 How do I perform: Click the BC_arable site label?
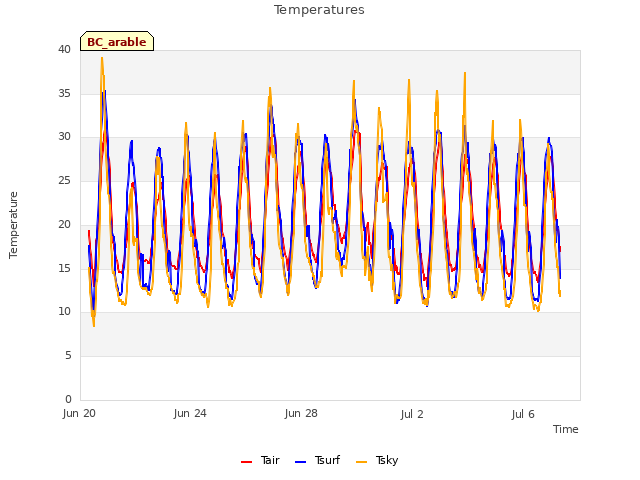tap(117, 41)
